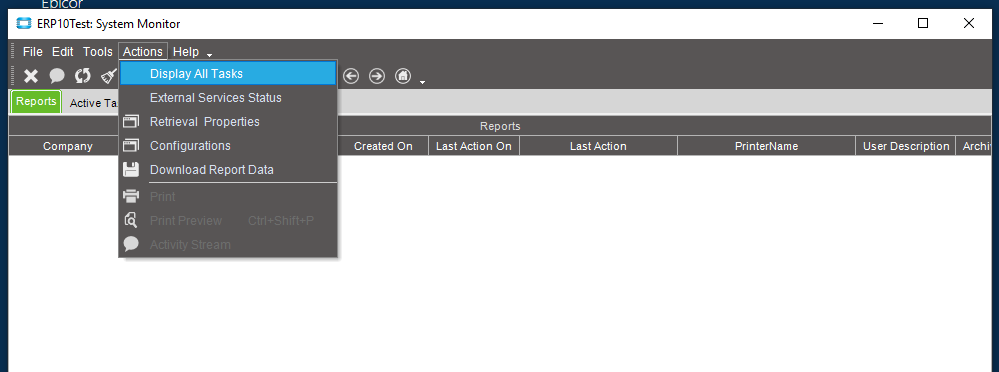999x372 pixels.
Task: Switch to the Reports tab
Action: tap(36, 102)
